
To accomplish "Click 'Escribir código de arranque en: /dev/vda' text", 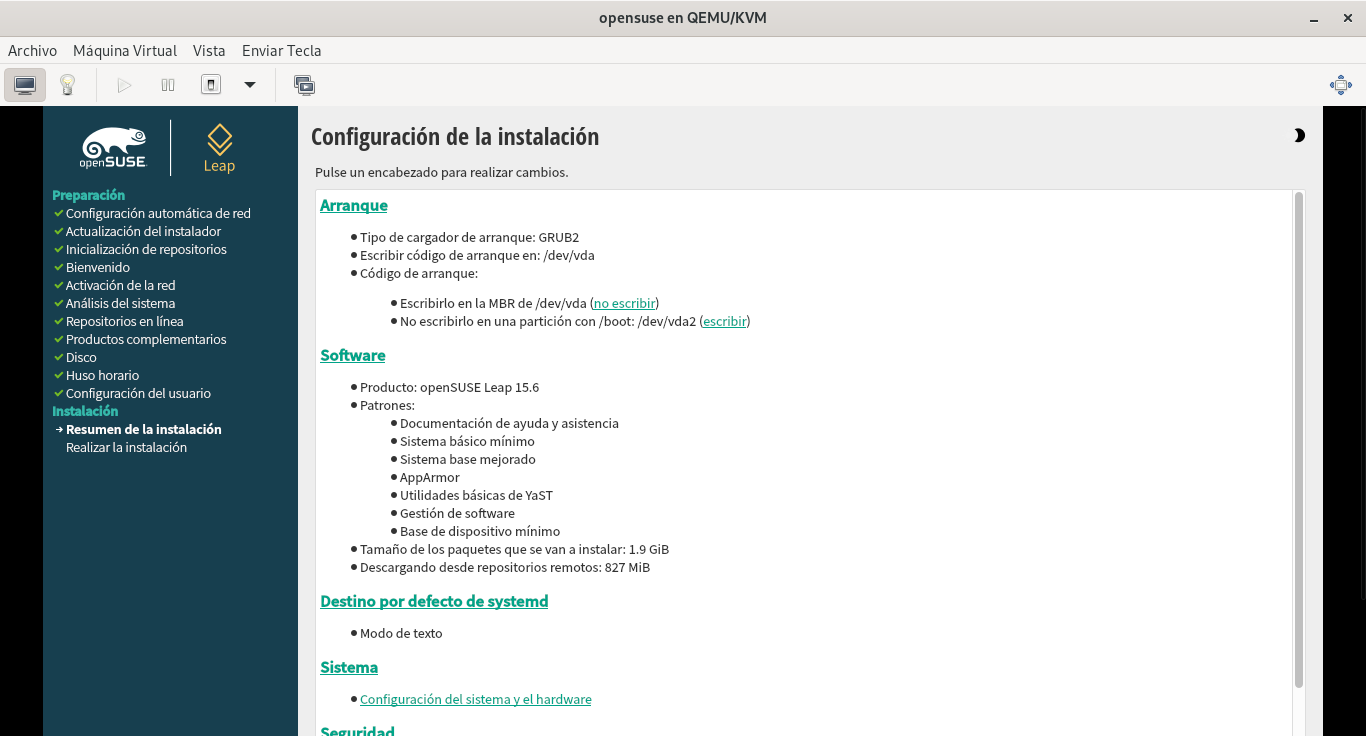I will 477,255.
